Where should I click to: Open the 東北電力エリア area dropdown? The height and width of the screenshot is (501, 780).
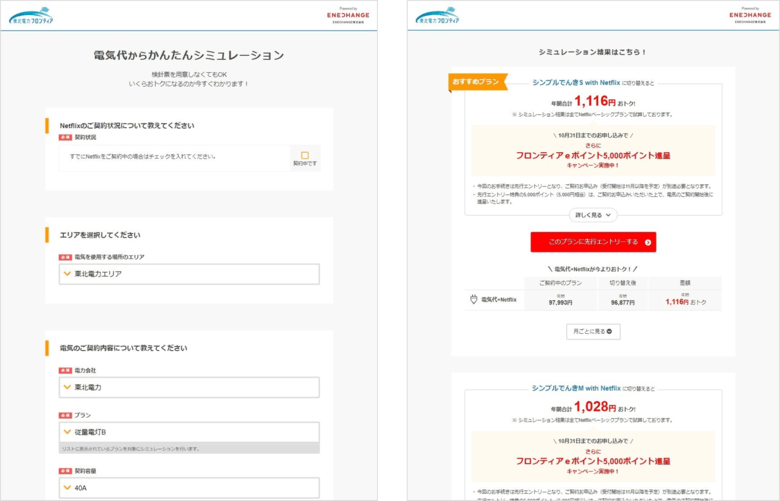tap(189, 274)
